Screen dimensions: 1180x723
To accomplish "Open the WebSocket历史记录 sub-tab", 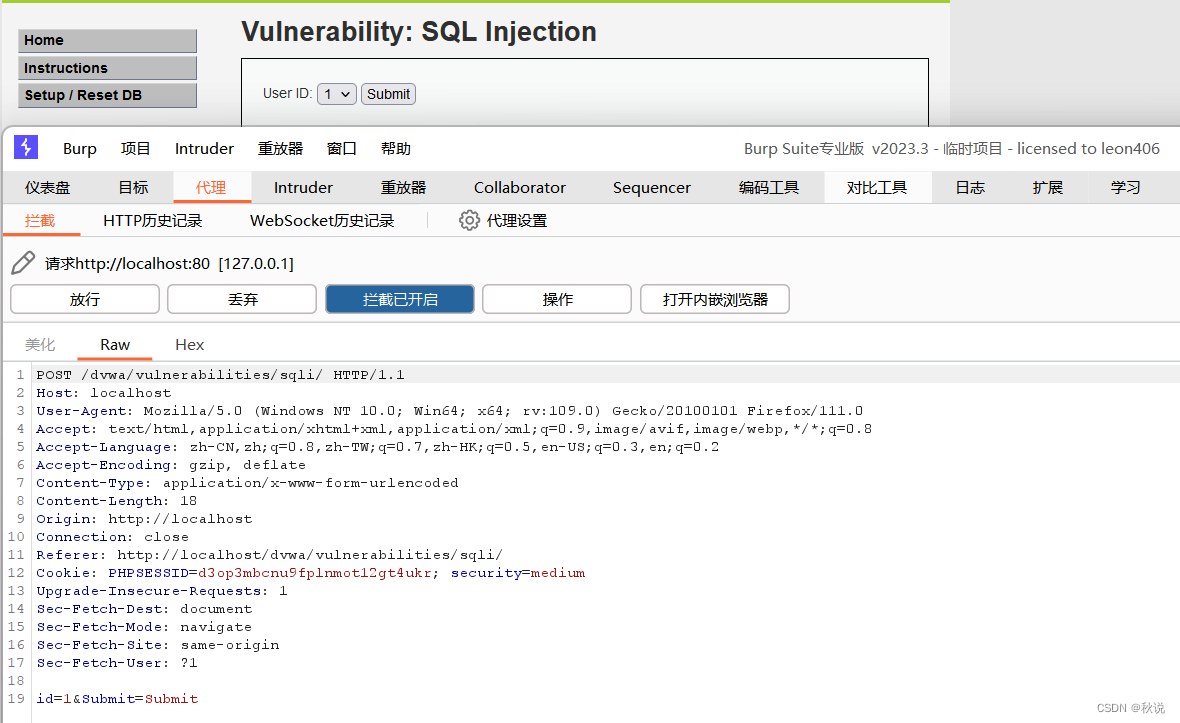I will pyautogui.click(x=322, y=220).
